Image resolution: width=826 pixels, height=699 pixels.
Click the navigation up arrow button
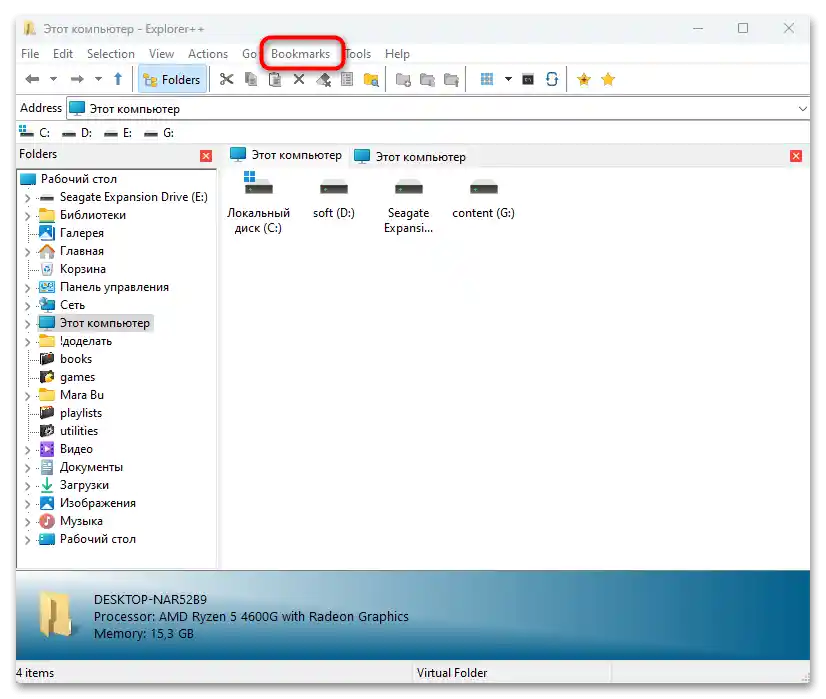[x=118, y=79]
